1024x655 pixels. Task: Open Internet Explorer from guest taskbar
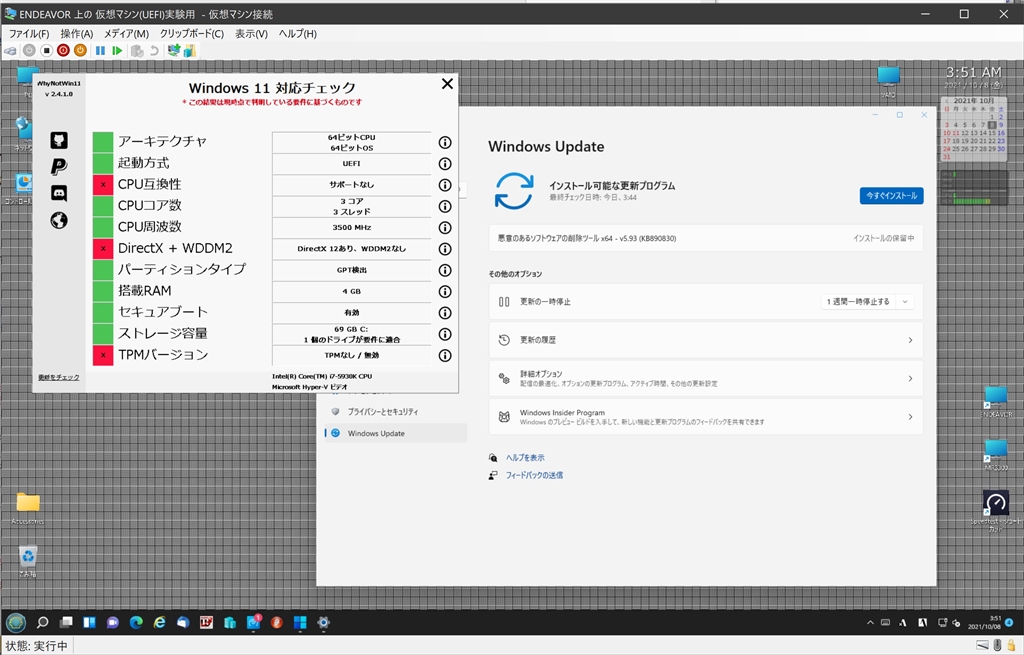tap(159, 622)
